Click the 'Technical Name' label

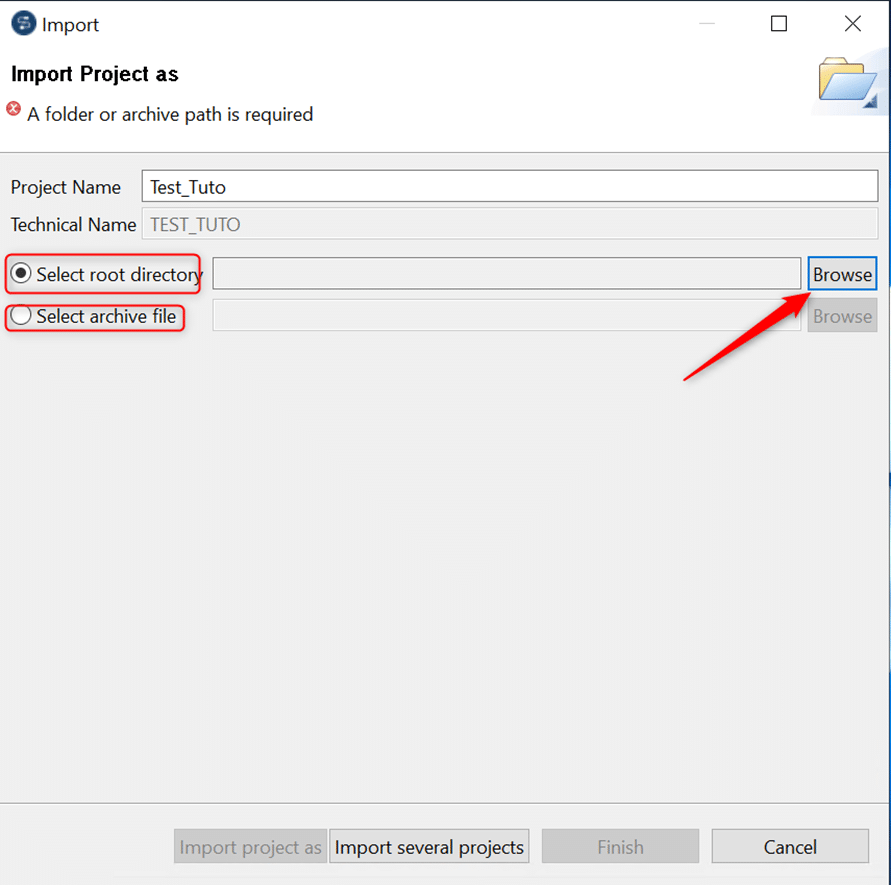[x=73, y=225]
